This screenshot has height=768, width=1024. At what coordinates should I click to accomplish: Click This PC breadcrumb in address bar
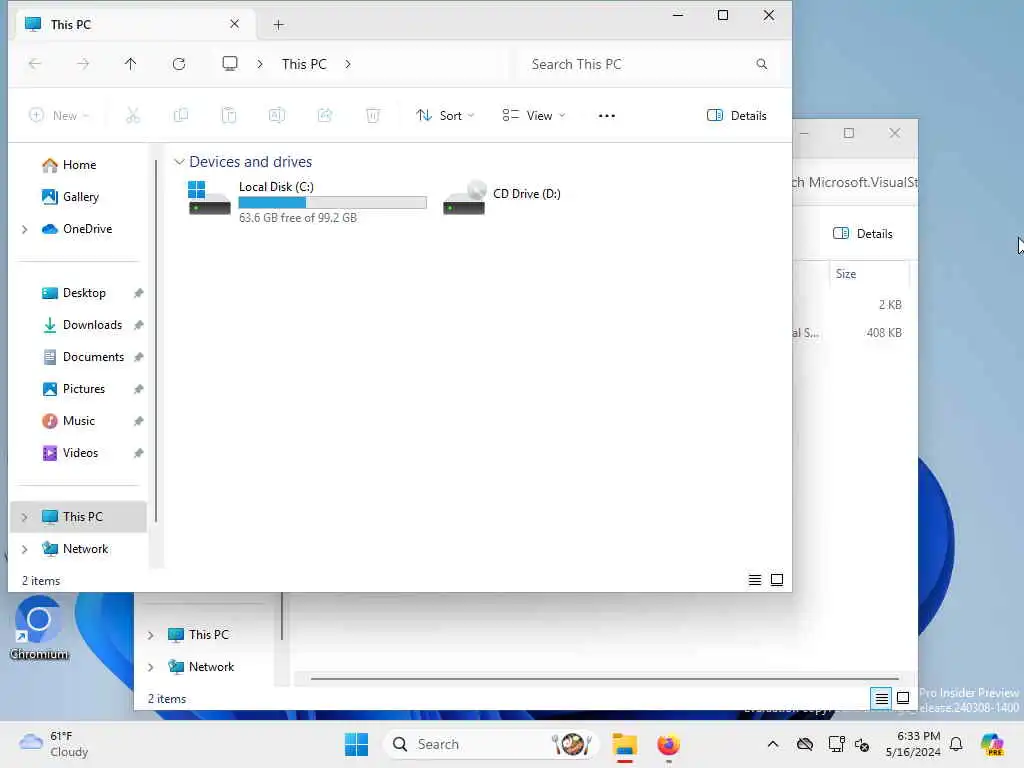tap(304, 64)
